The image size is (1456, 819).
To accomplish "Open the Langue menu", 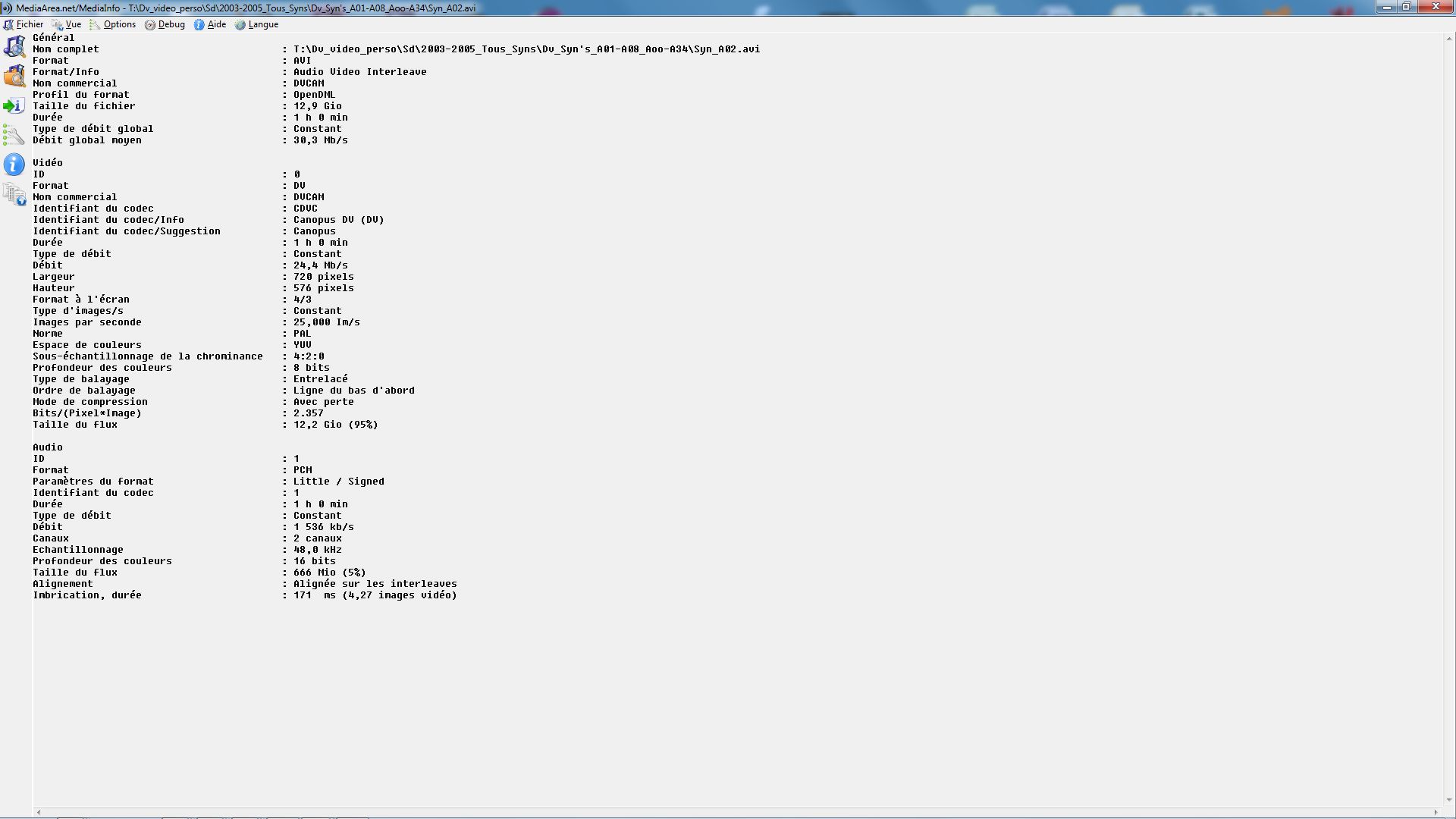I will click(257, 24).
